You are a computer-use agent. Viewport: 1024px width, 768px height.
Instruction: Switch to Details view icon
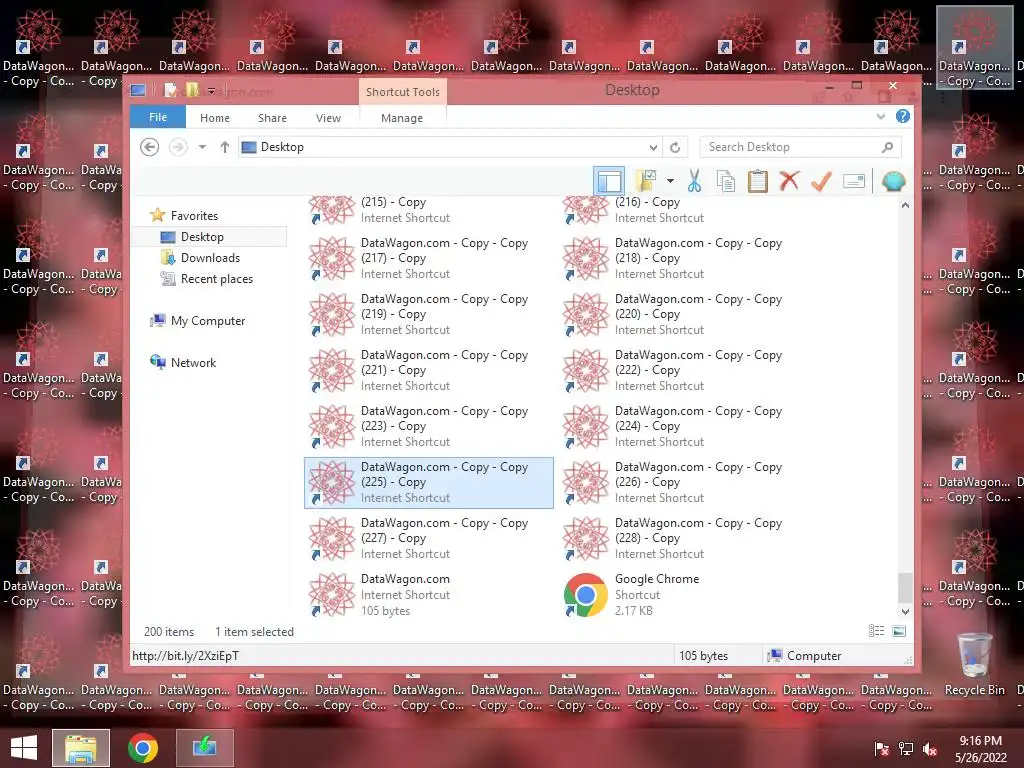tap(876, 631)
